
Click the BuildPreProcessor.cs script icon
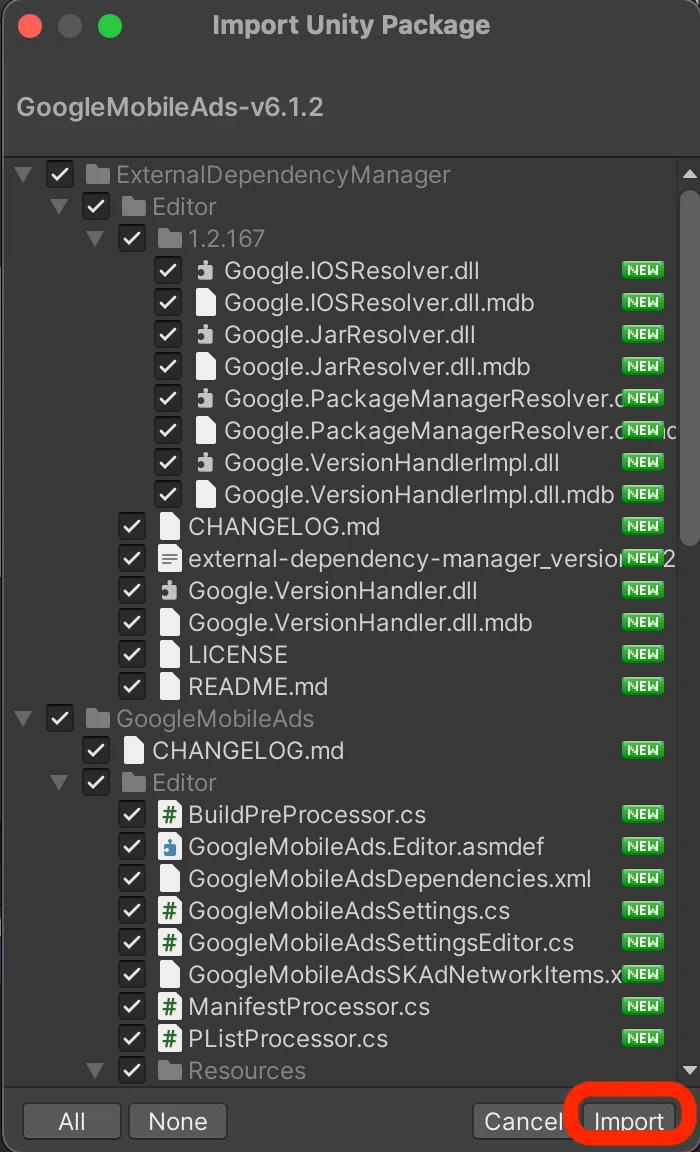(x=170, y=815)
